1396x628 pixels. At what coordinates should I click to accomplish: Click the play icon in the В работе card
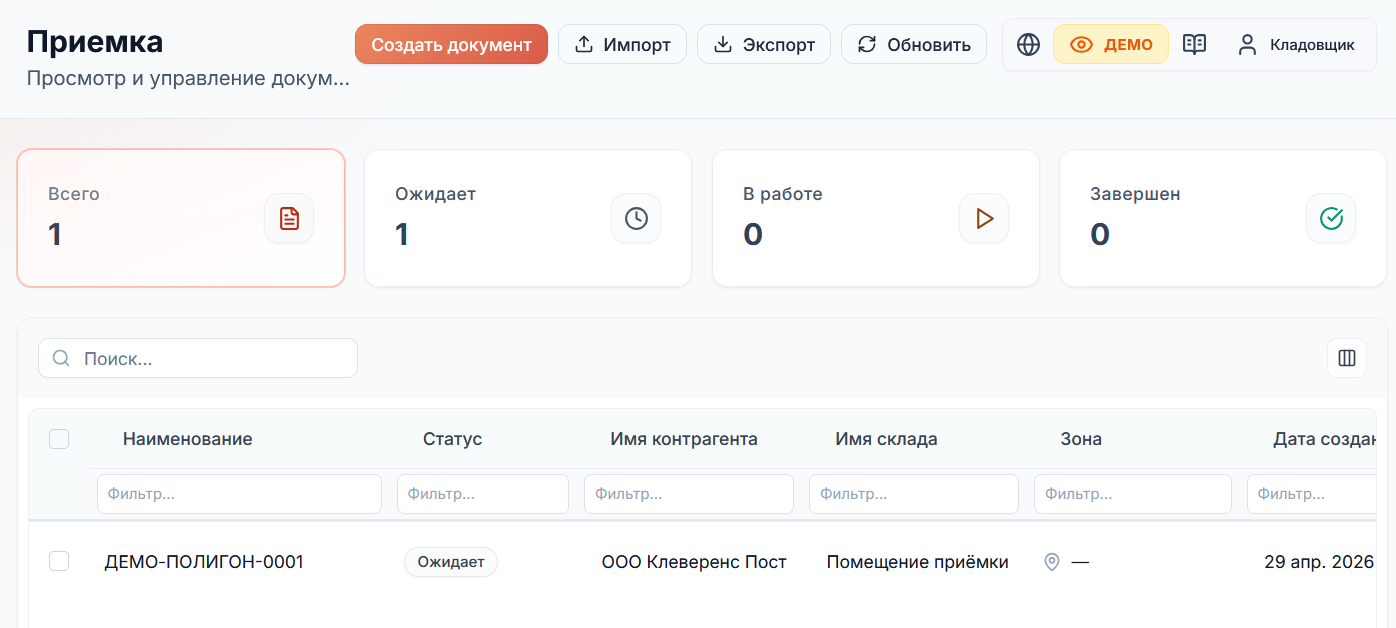tap(984, 218)
